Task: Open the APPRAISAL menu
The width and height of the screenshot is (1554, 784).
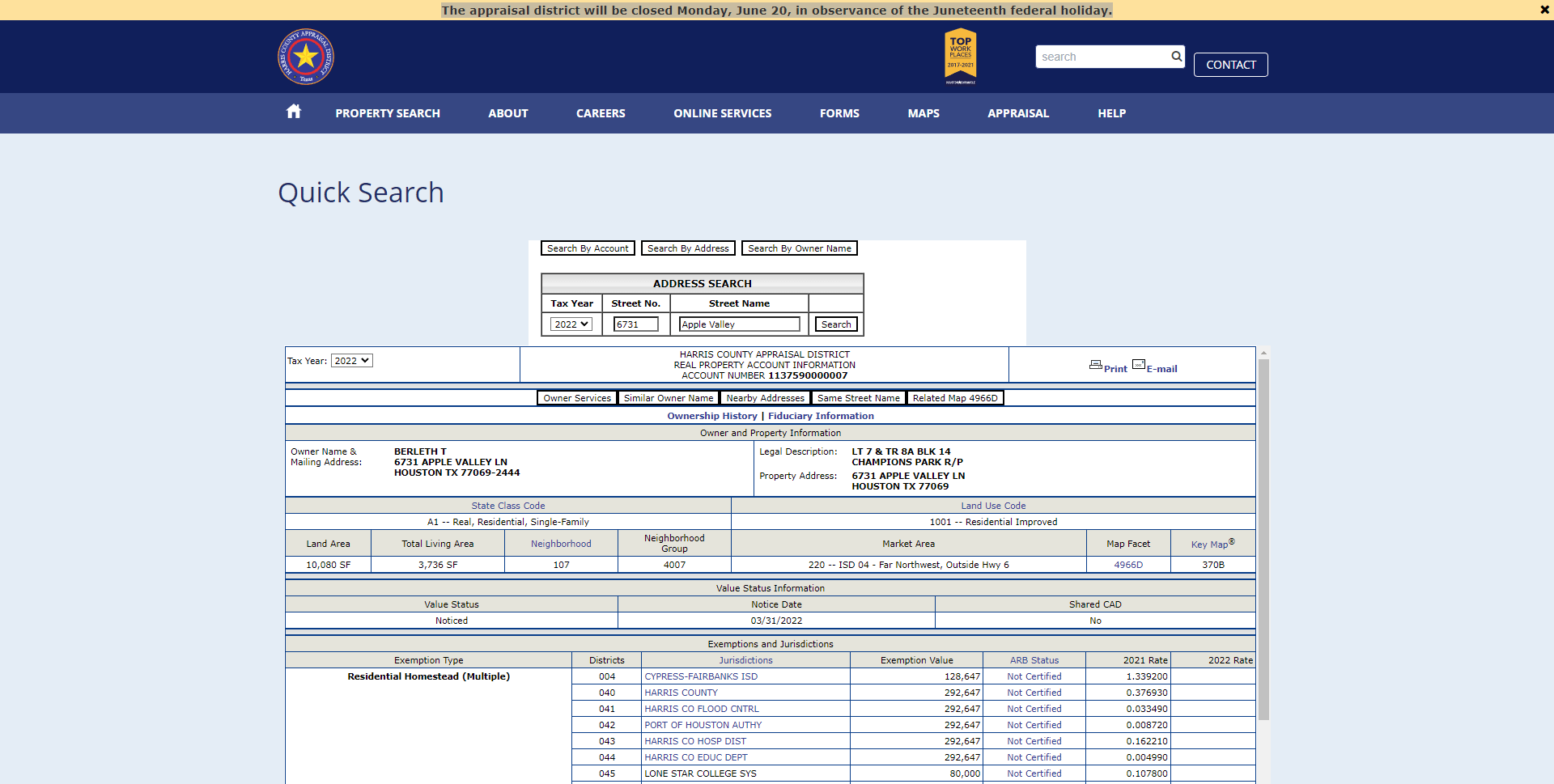Action: [x=1018, y=113]
